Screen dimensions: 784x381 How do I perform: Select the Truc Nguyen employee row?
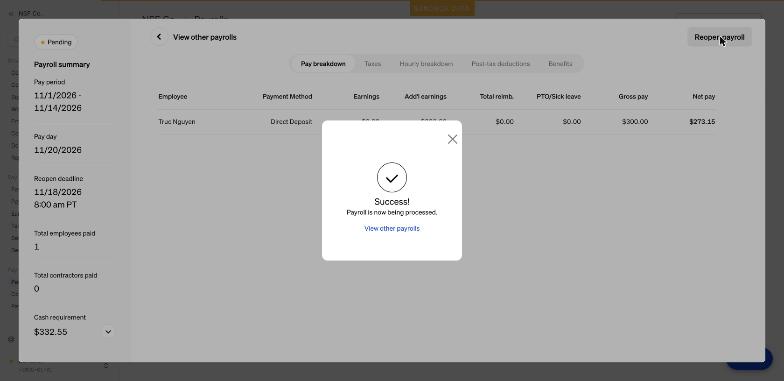(436, 122)
